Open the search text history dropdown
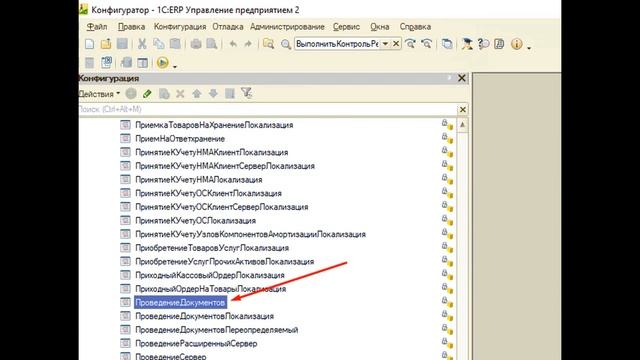 385,44
